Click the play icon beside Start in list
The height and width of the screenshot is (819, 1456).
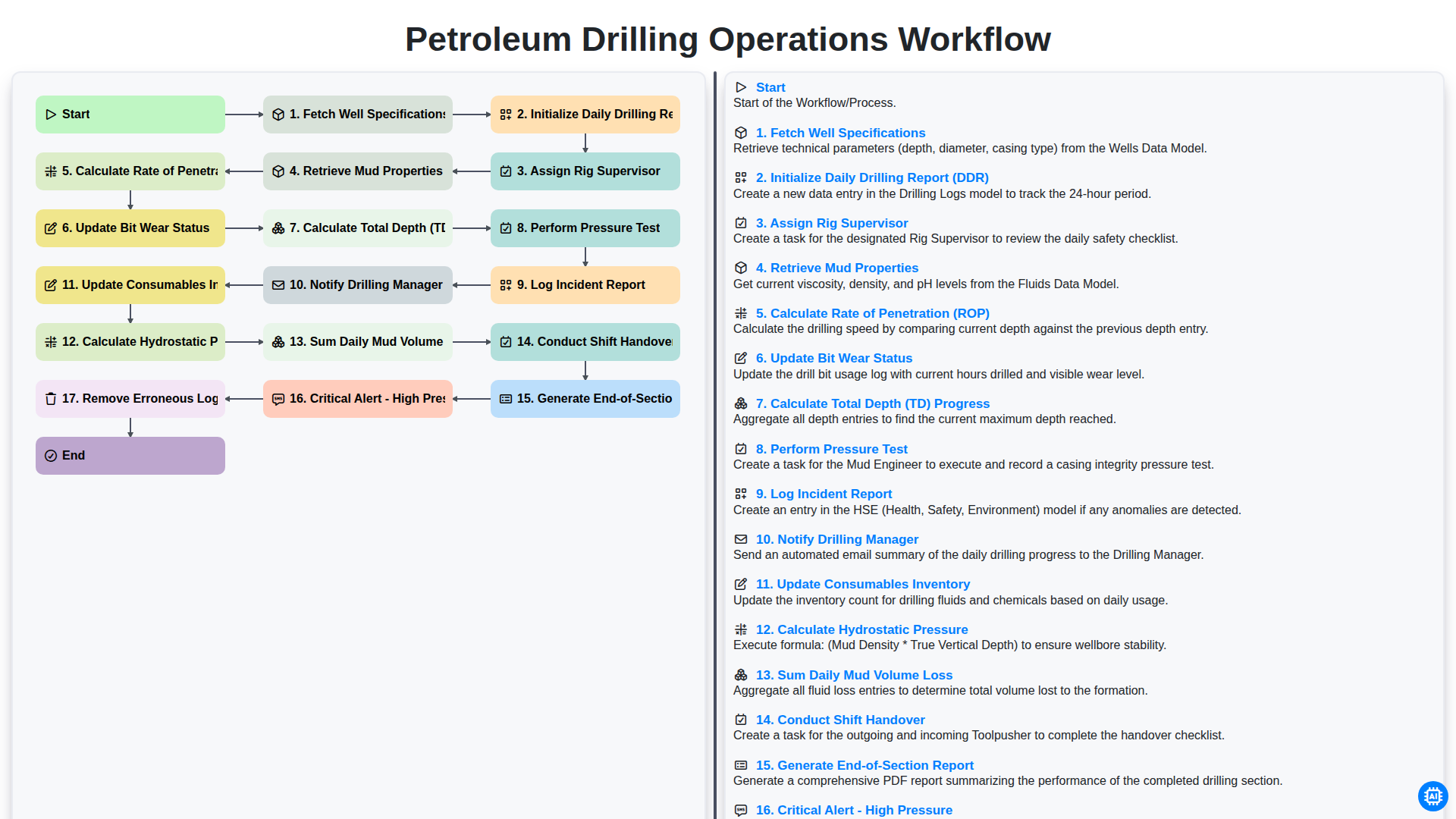pyautogui.click(x=741, y=88)
